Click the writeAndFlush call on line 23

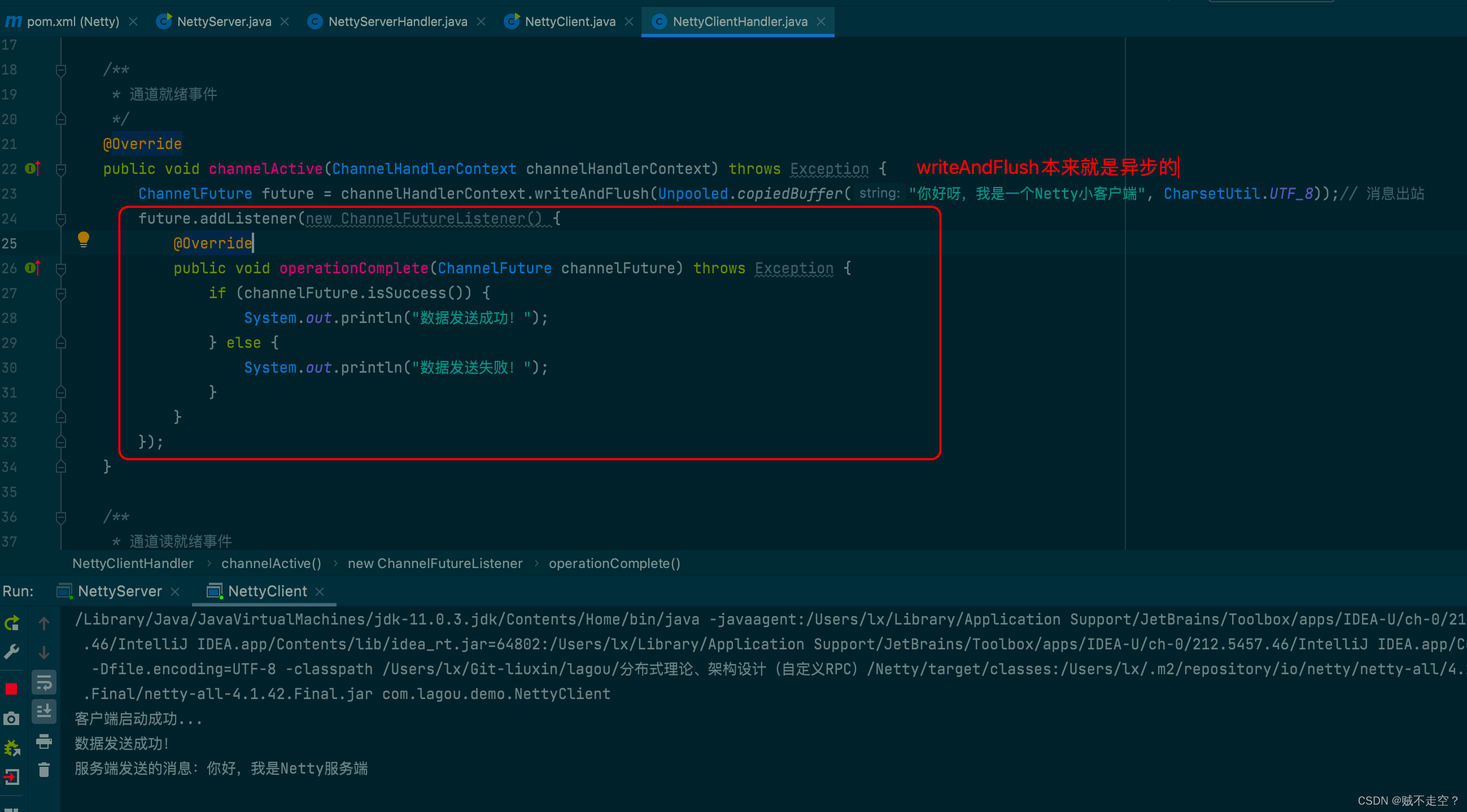(591, 194)
